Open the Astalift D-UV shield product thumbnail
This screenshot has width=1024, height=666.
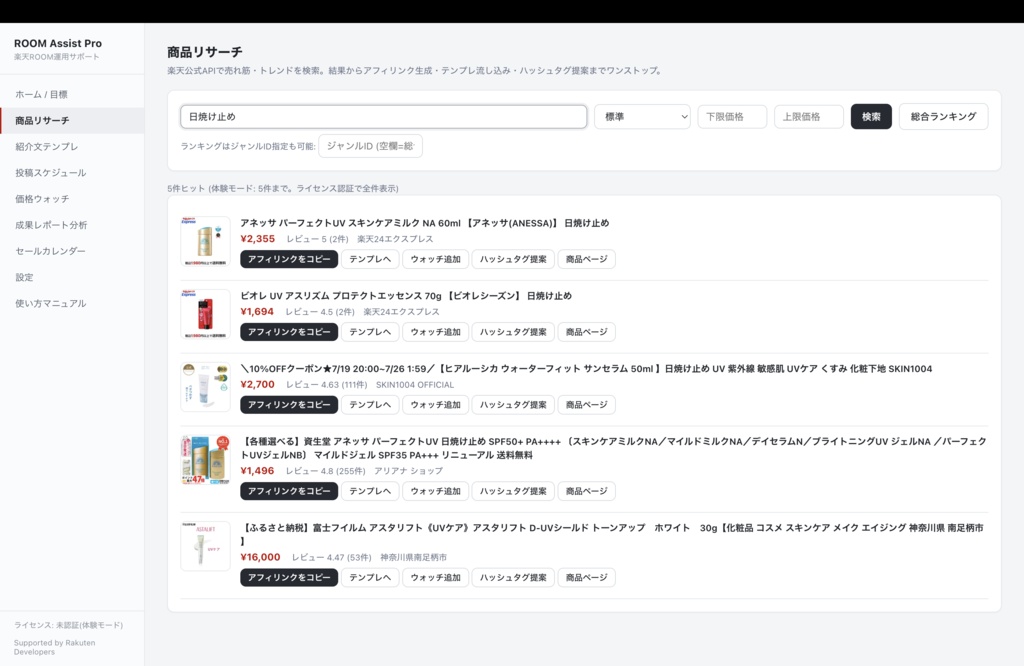tap(205, 546)
